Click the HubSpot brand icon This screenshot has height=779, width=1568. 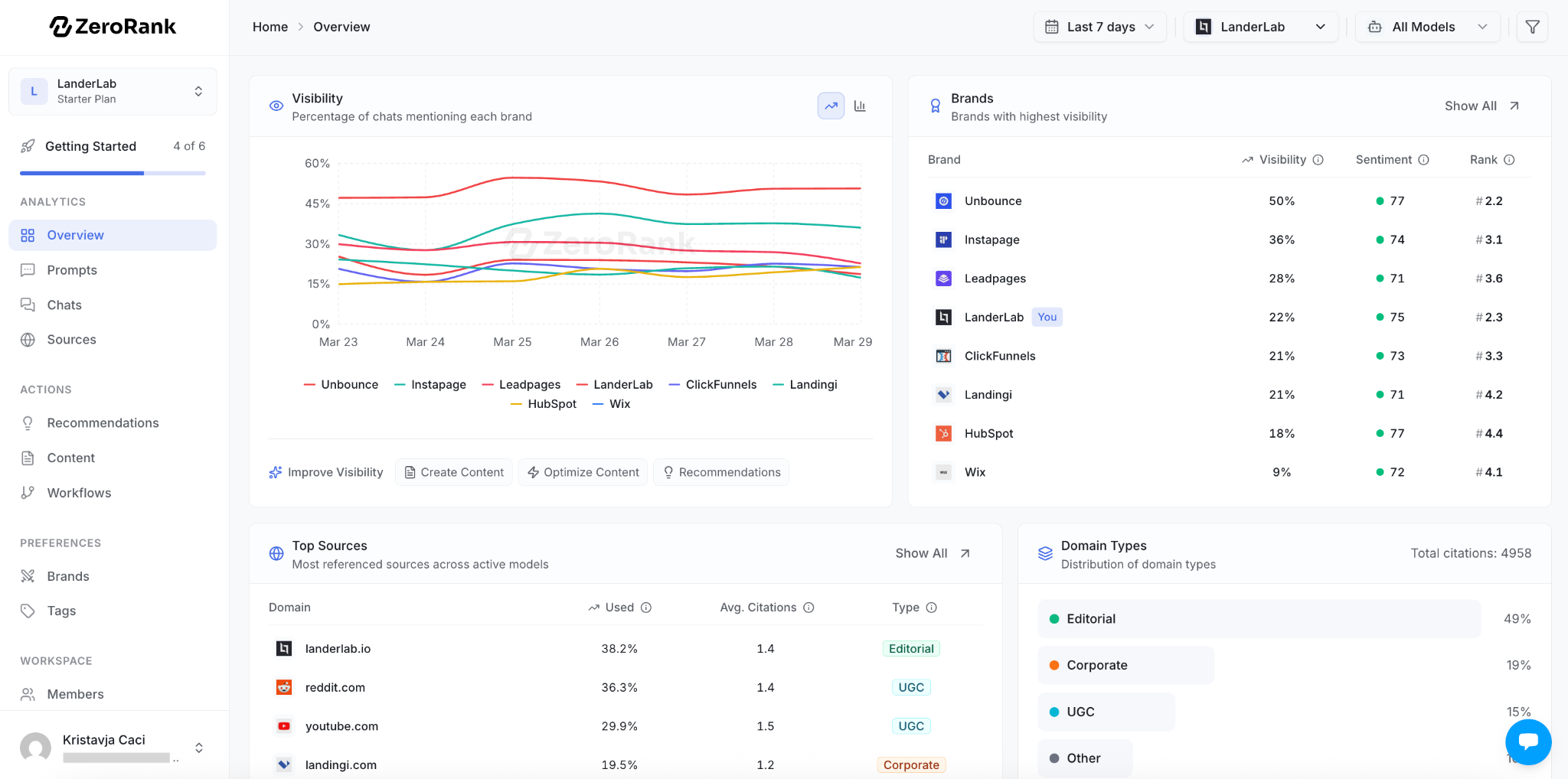[943, 434]
